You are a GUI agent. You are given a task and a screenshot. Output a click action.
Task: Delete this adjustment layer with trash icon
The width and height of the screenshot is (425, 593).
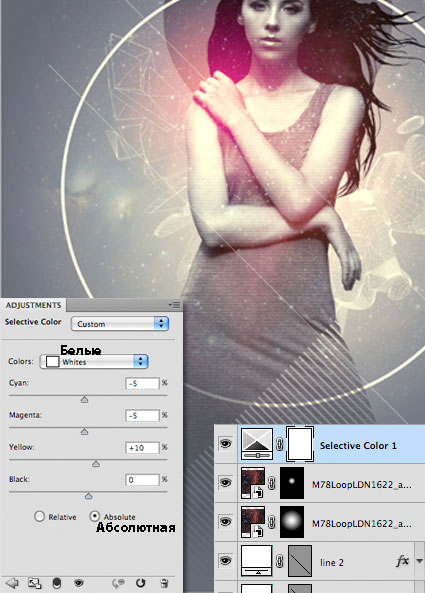pos(164,583)
